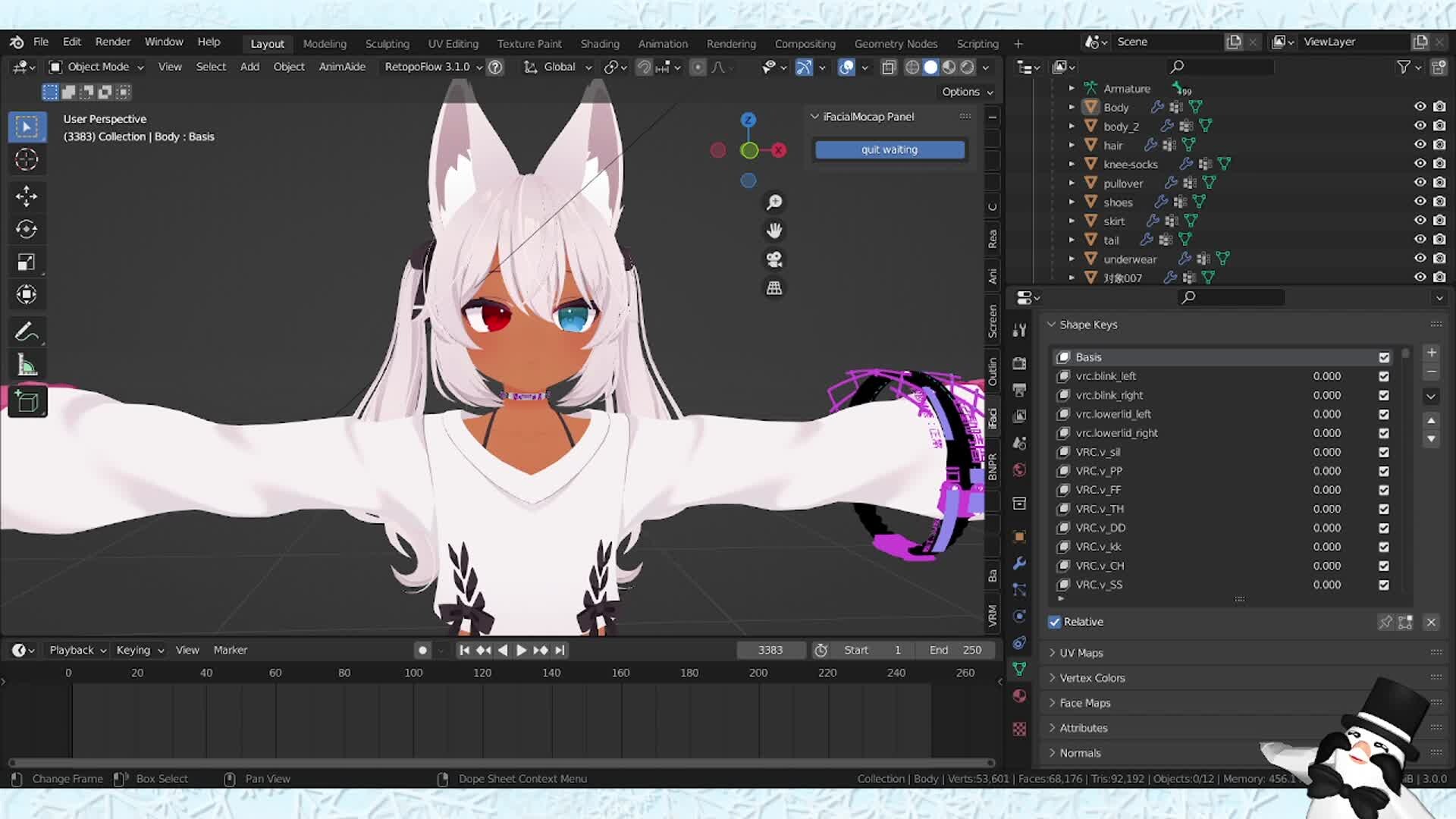
Task: Open the Material Properties tab (sphere icon)
Action: pos(1019,695)
